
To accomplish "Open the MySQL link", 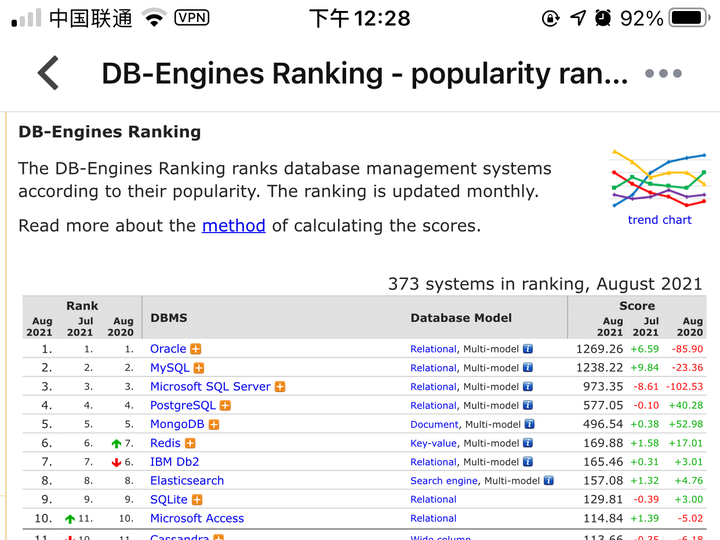I will click(169, 368).
